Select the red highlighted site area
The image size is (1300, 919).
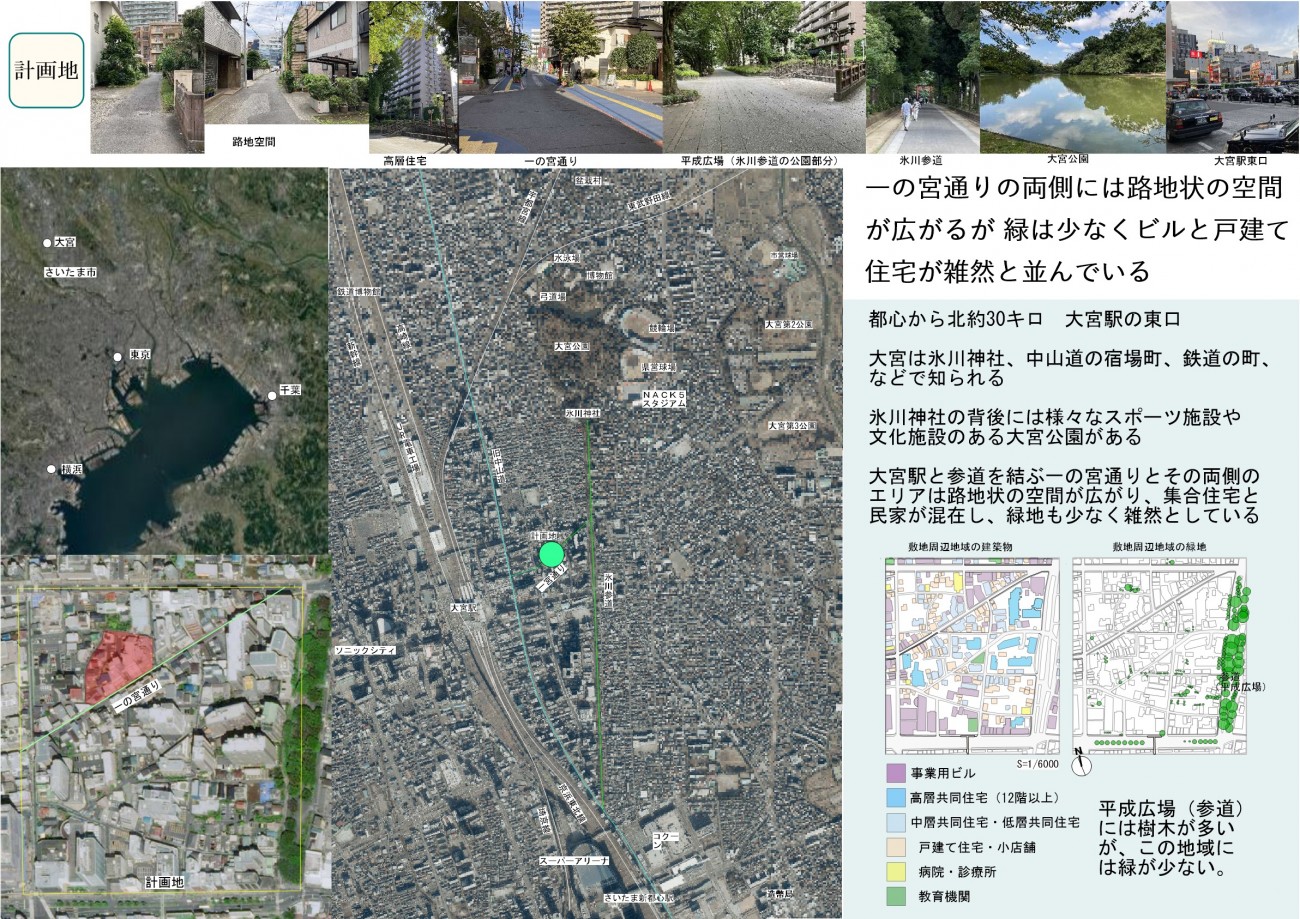pyautogui.click(x=115, y=663)
